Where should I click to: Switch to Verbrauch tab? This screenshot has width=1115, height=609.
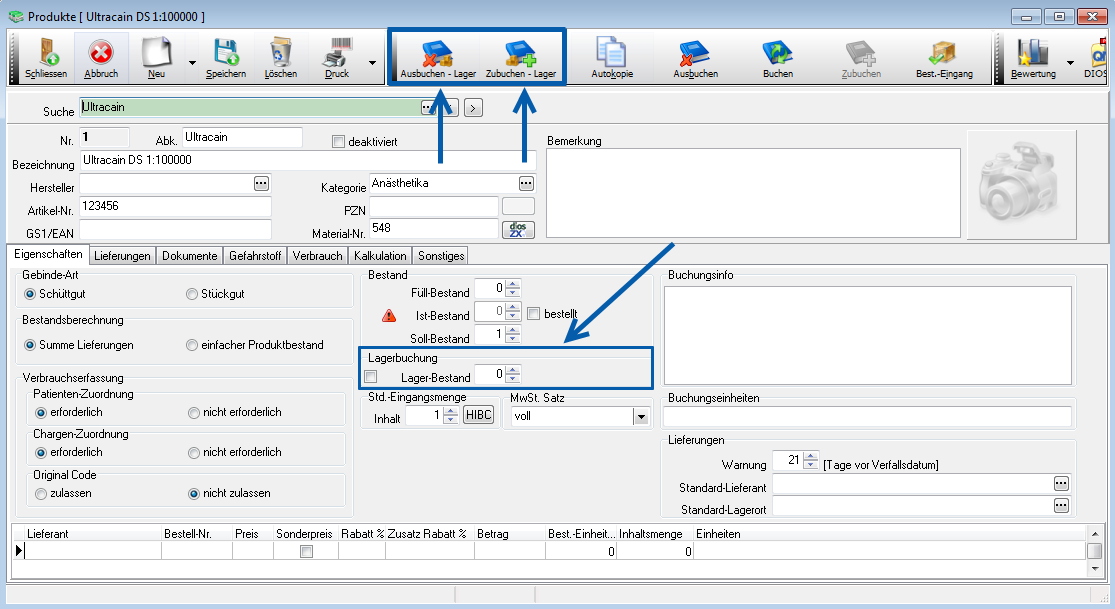(x=318, y=255)
